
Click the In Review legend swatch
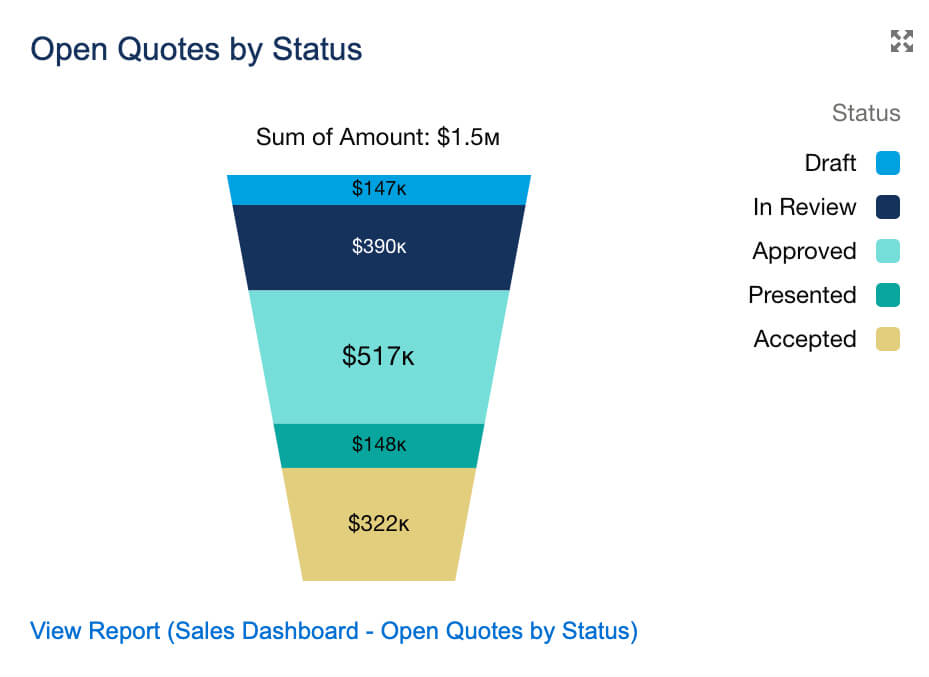pyautogui.click(x=887, y=207)
